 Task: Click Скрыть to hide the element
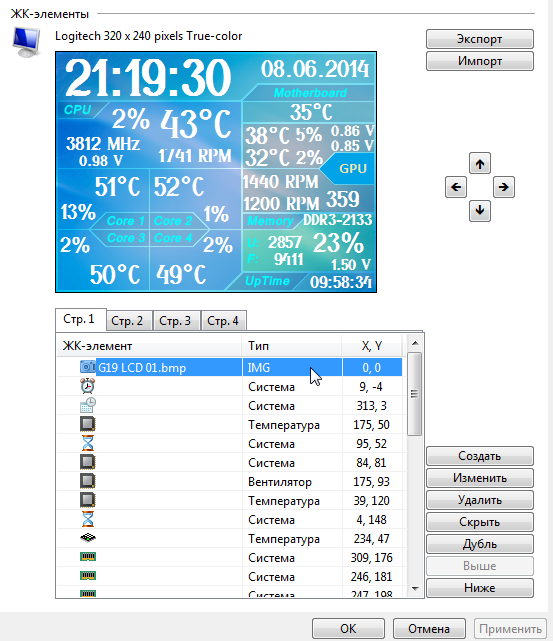480,522
